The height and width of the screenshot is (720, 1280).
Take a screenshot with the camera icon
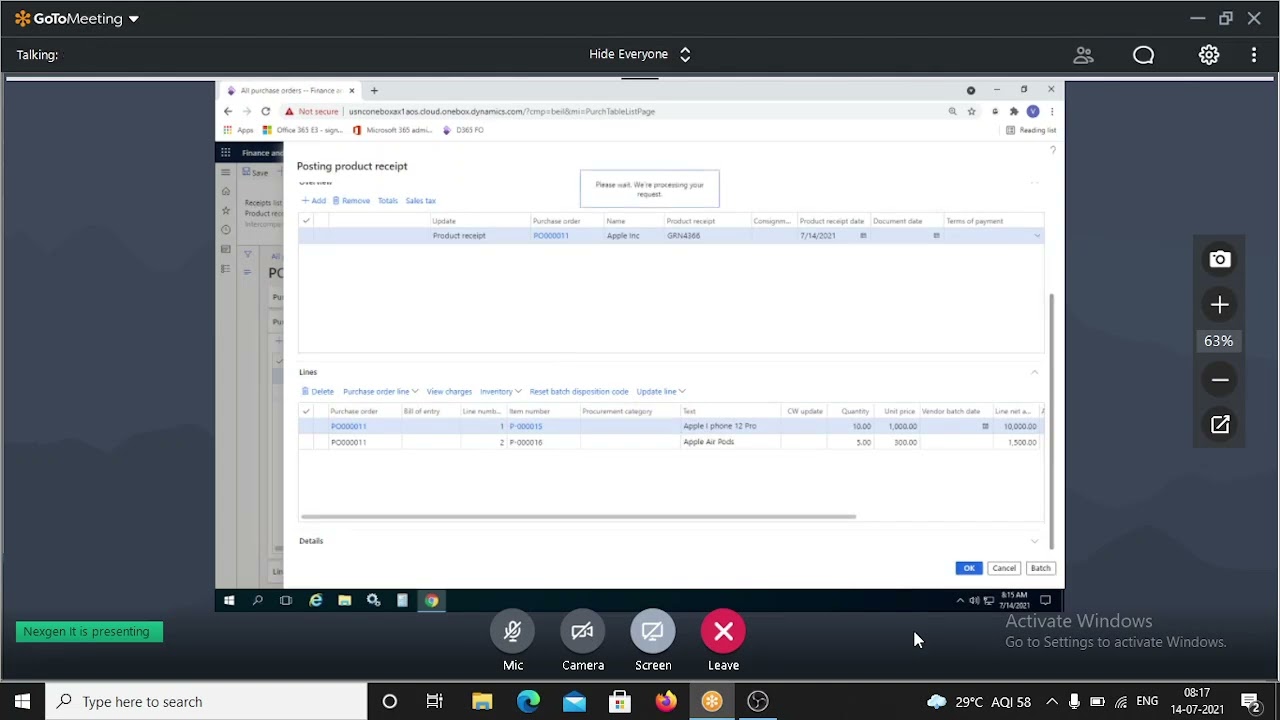(x=1219, y=260)
